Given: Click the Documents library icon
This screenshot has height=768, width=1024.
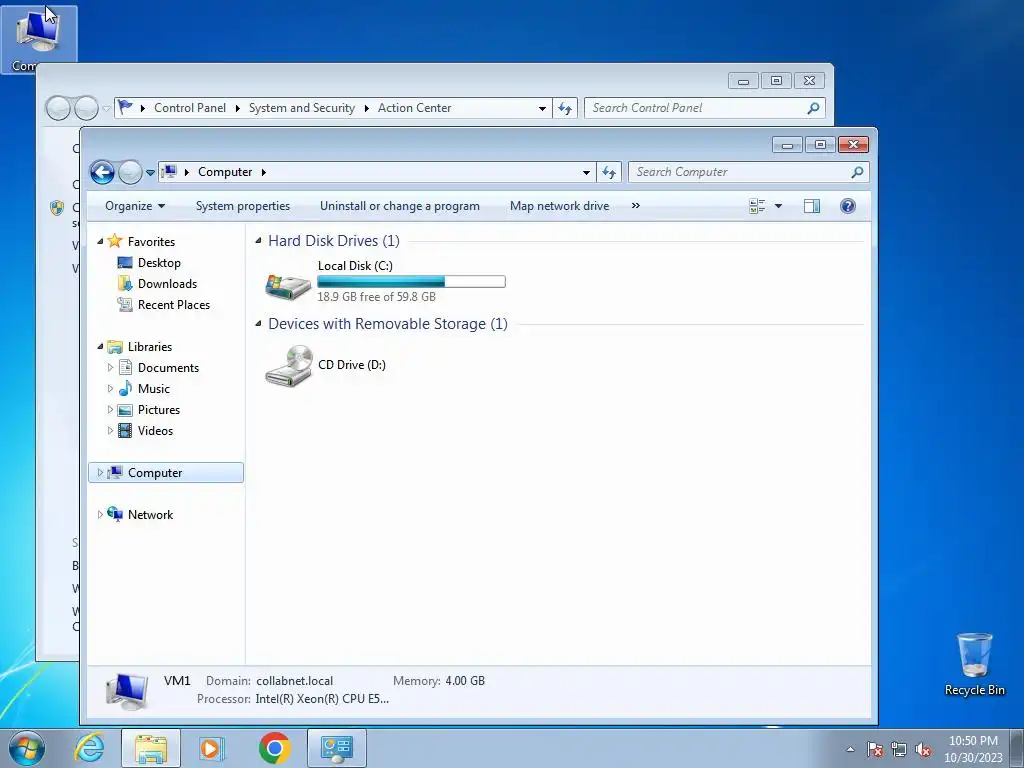Looking at the screenshot, I should point(125,368).
